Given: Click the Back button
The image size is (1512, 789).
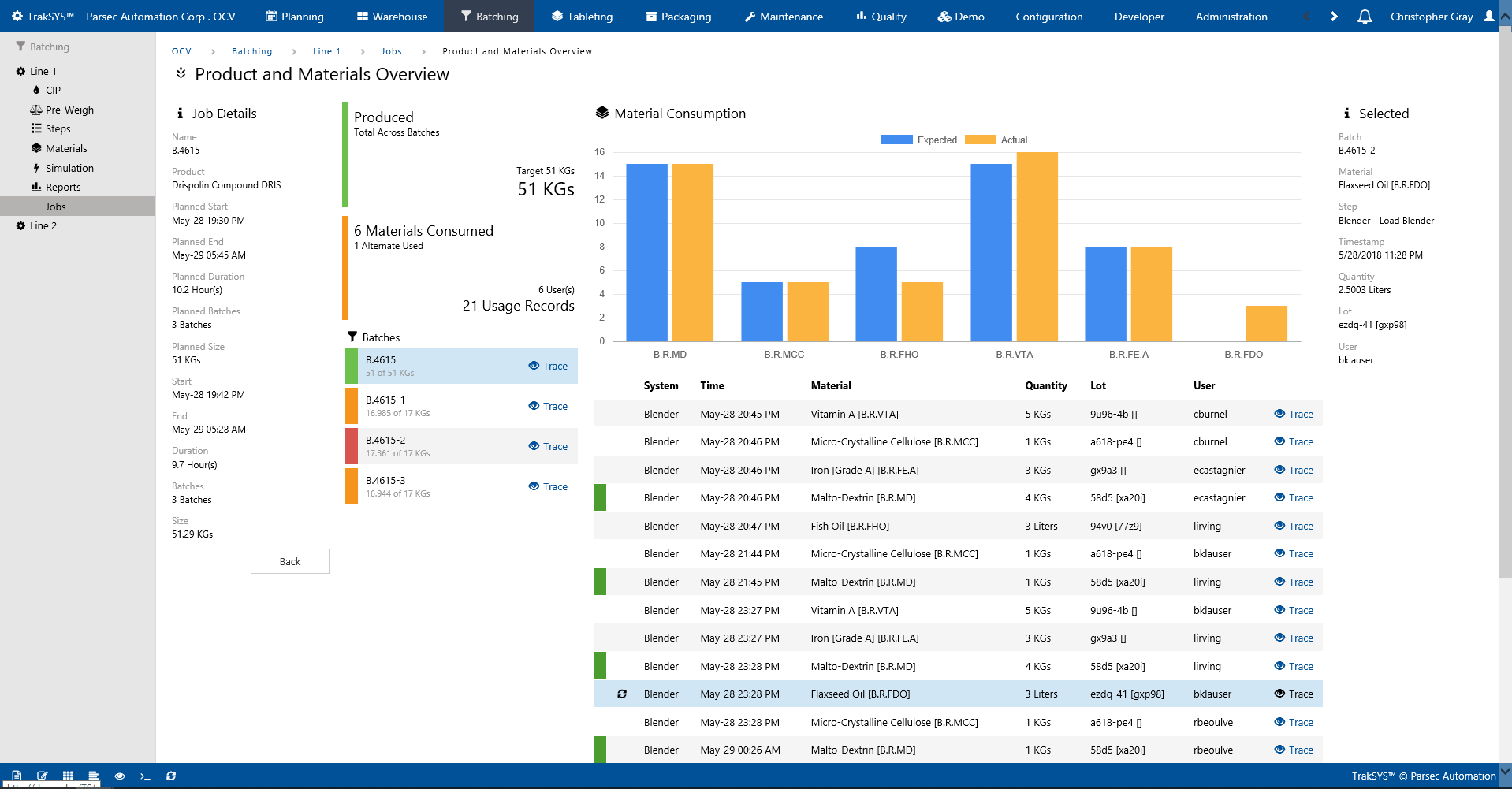Looking at the screenshot, I should pos(289,561).
